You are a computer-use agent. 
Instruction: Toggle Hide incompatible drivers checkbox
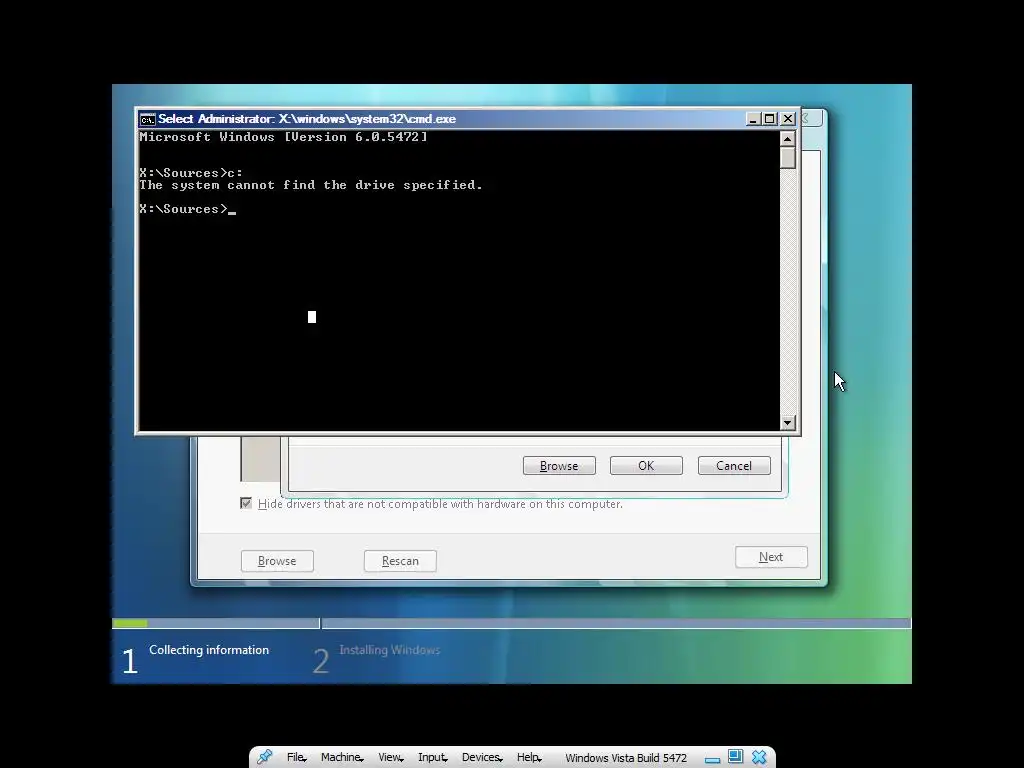coord(246,504)
